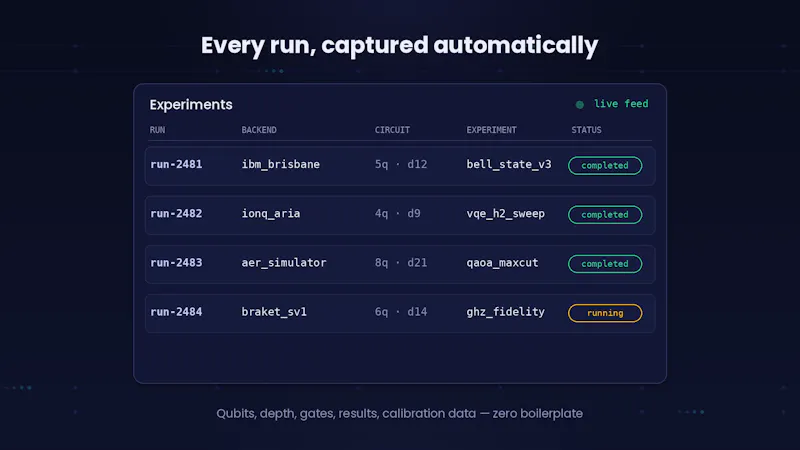
Task: Click the Experiments panel title
Action: (191, 105)
